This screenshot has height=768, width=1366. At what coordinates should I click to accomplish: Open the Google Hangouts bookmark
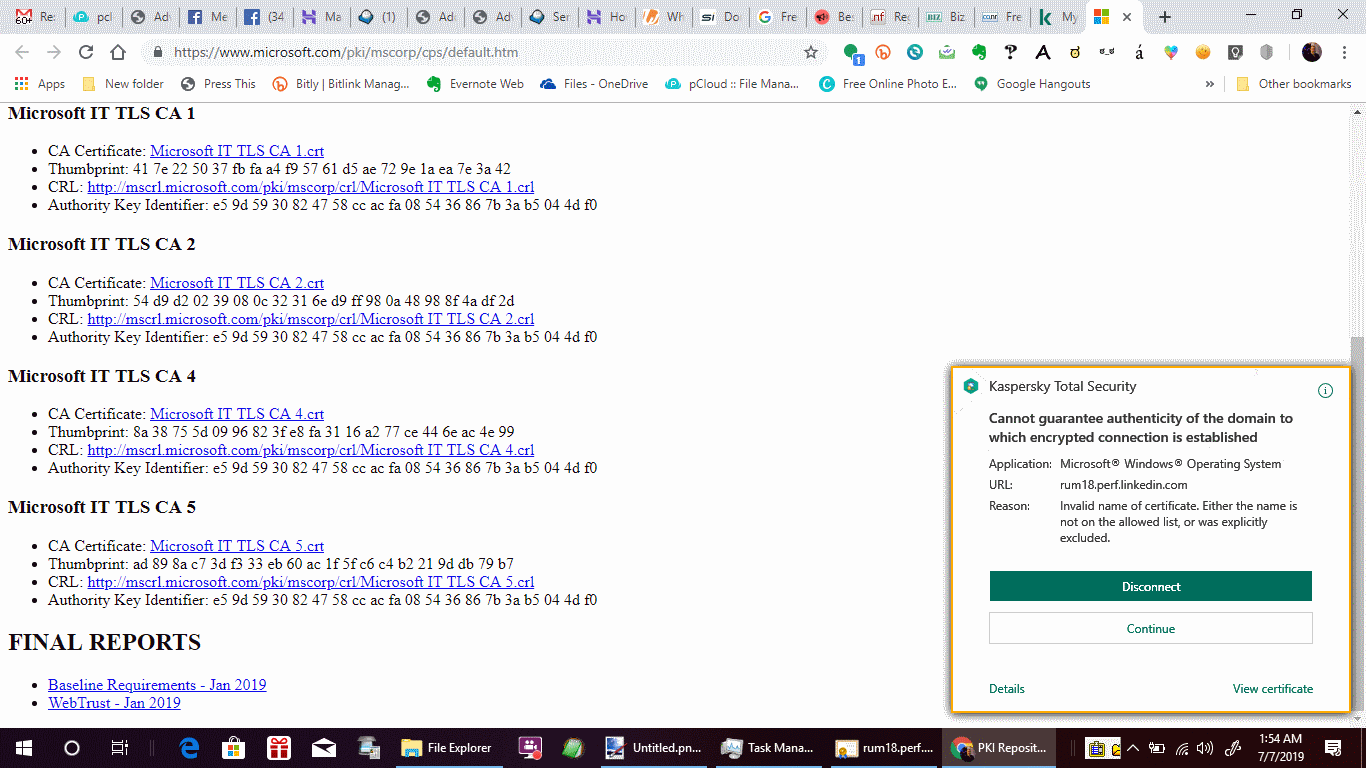pyautogui.click(x=1032, y=84)
